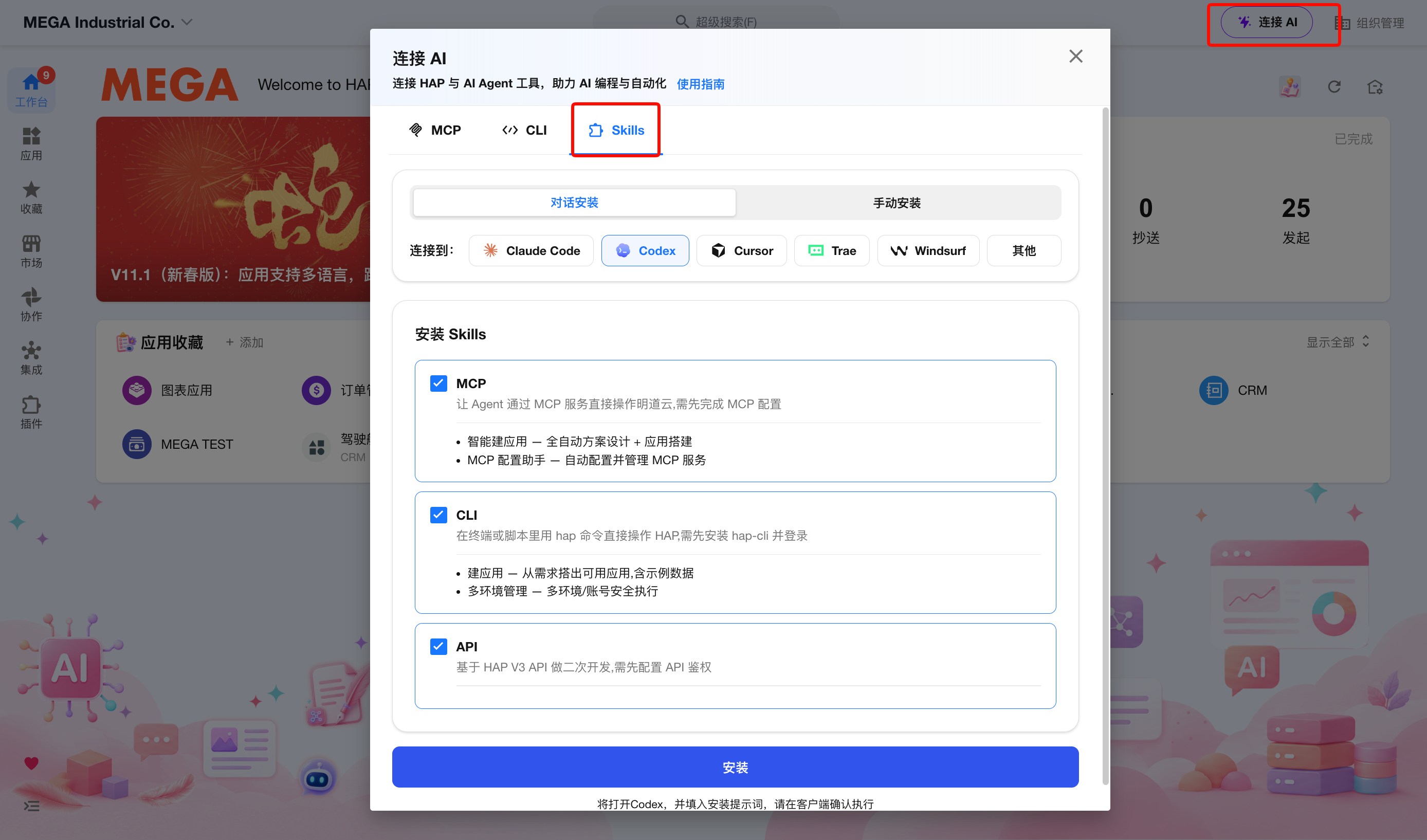Open the 应用 apps sidebar icon

[x=31, y=144]
